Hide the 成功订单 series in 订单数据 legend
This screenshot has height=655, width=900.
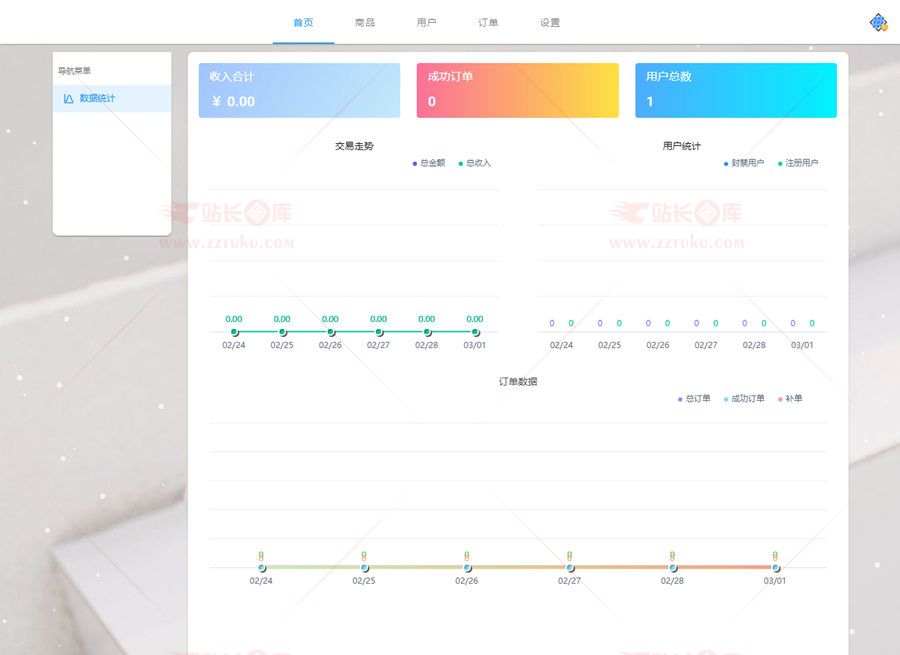click(743, 399)
